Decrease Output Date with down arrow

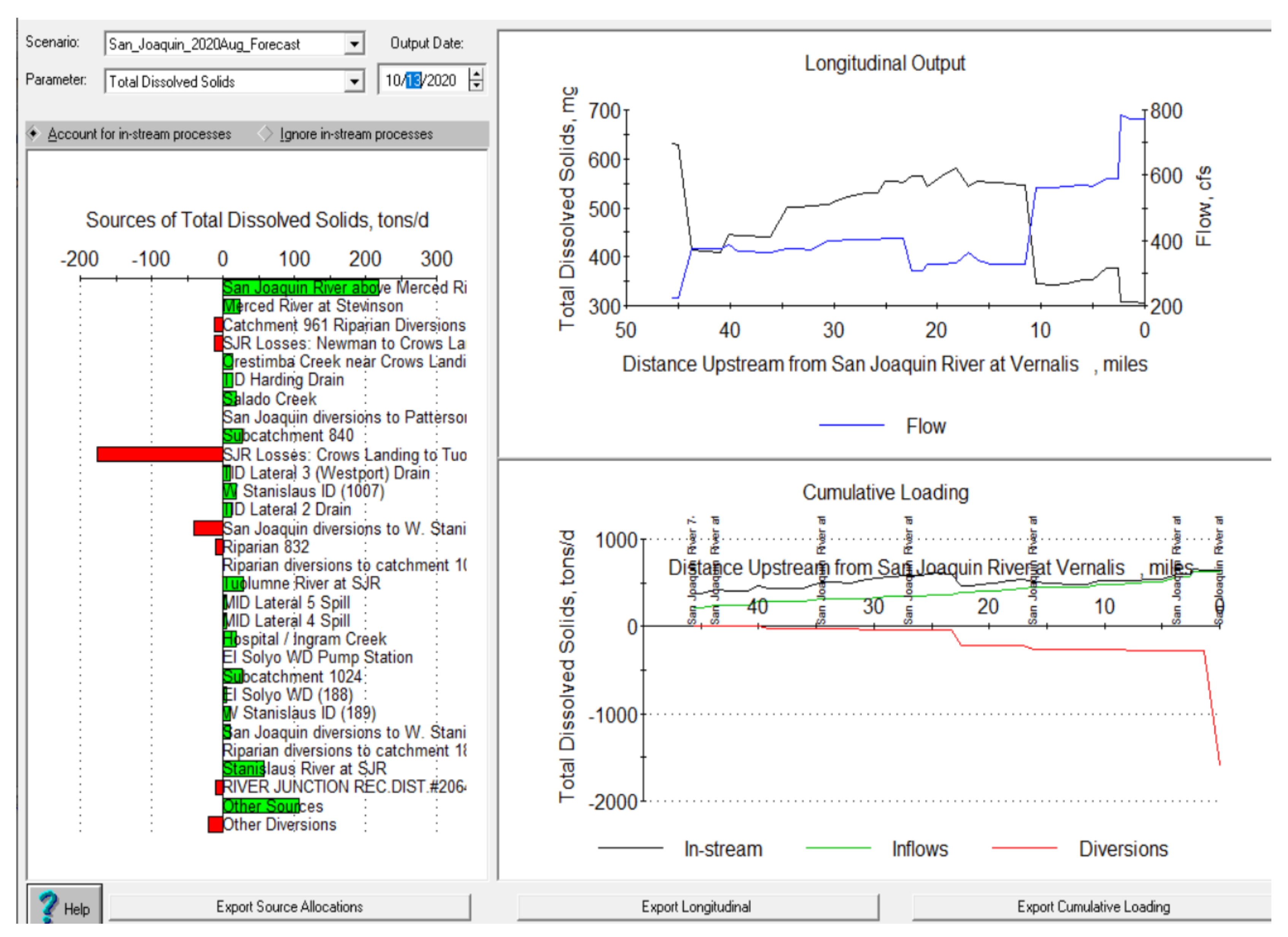coord(476,86)
